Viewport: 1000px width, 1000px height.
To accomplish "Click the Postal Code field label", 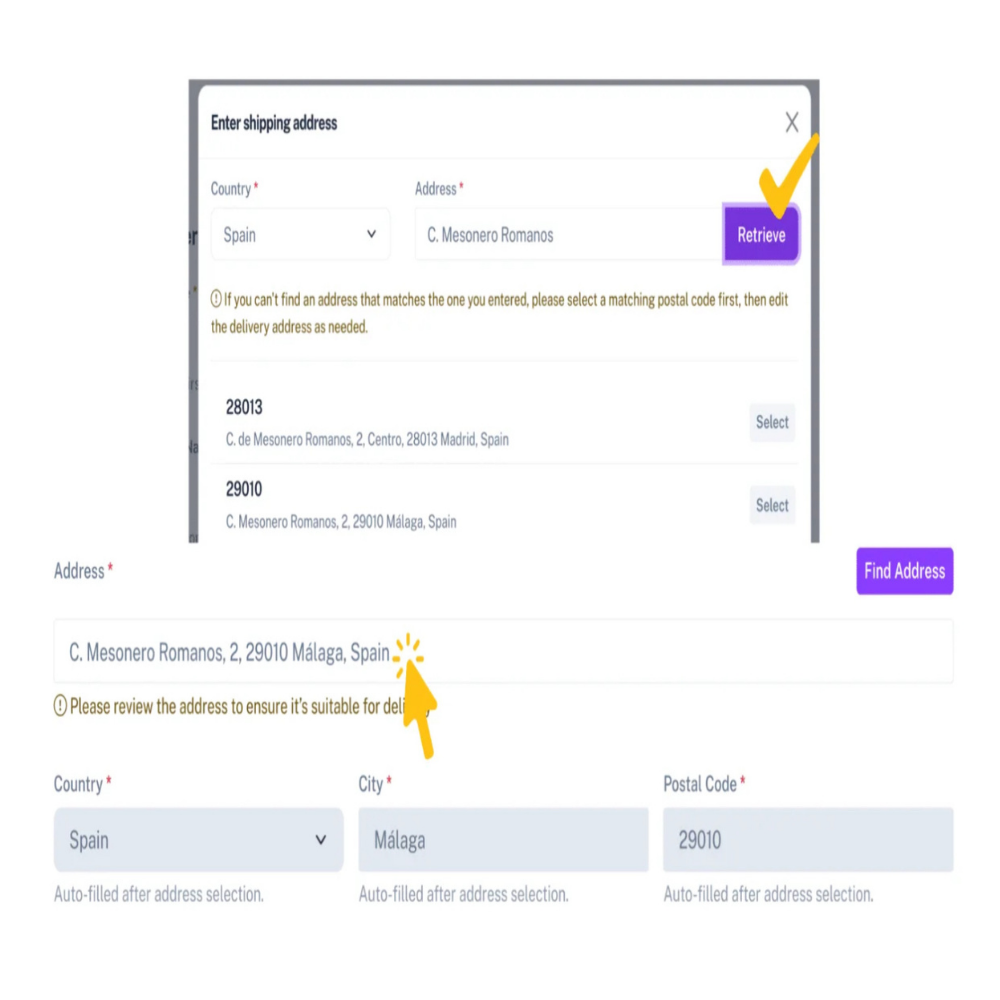I will point(700,785).
